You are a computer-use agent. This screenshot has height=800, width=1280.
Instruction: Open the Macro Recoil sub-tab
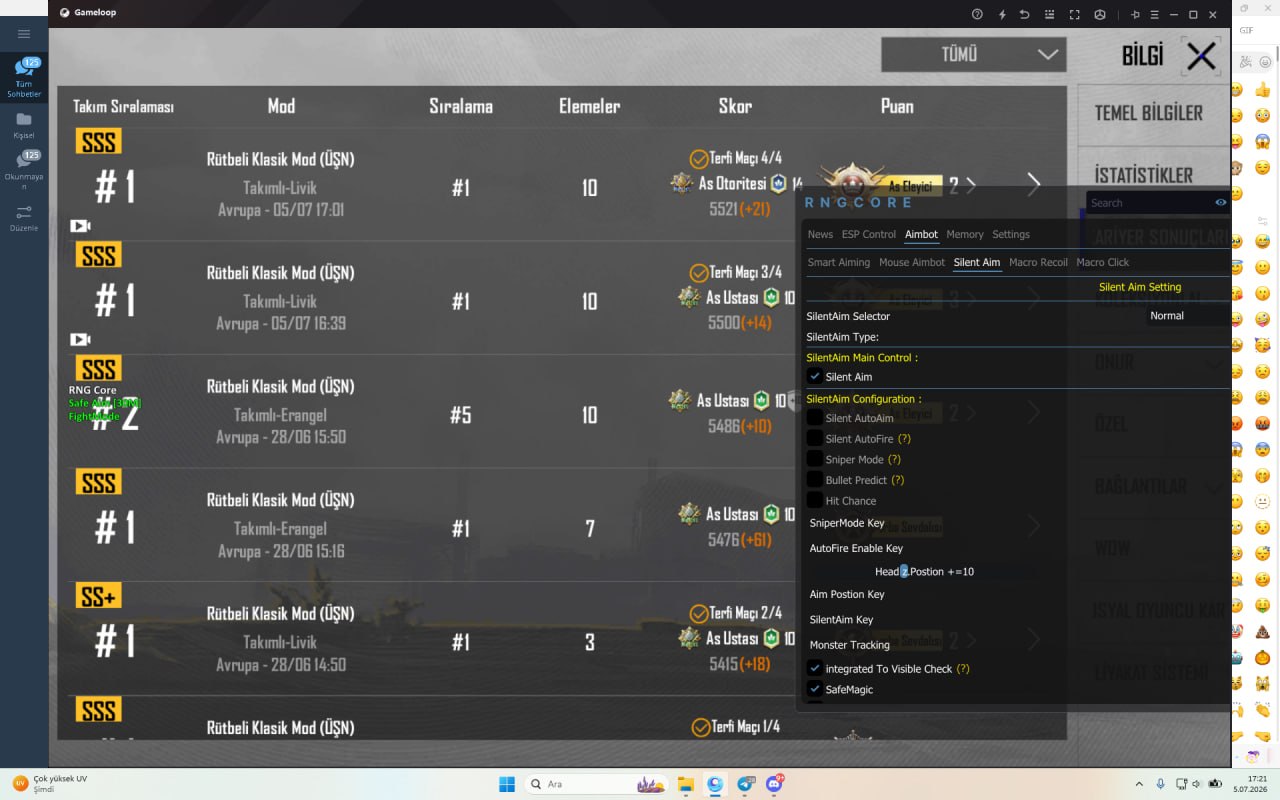[1038, 262]
